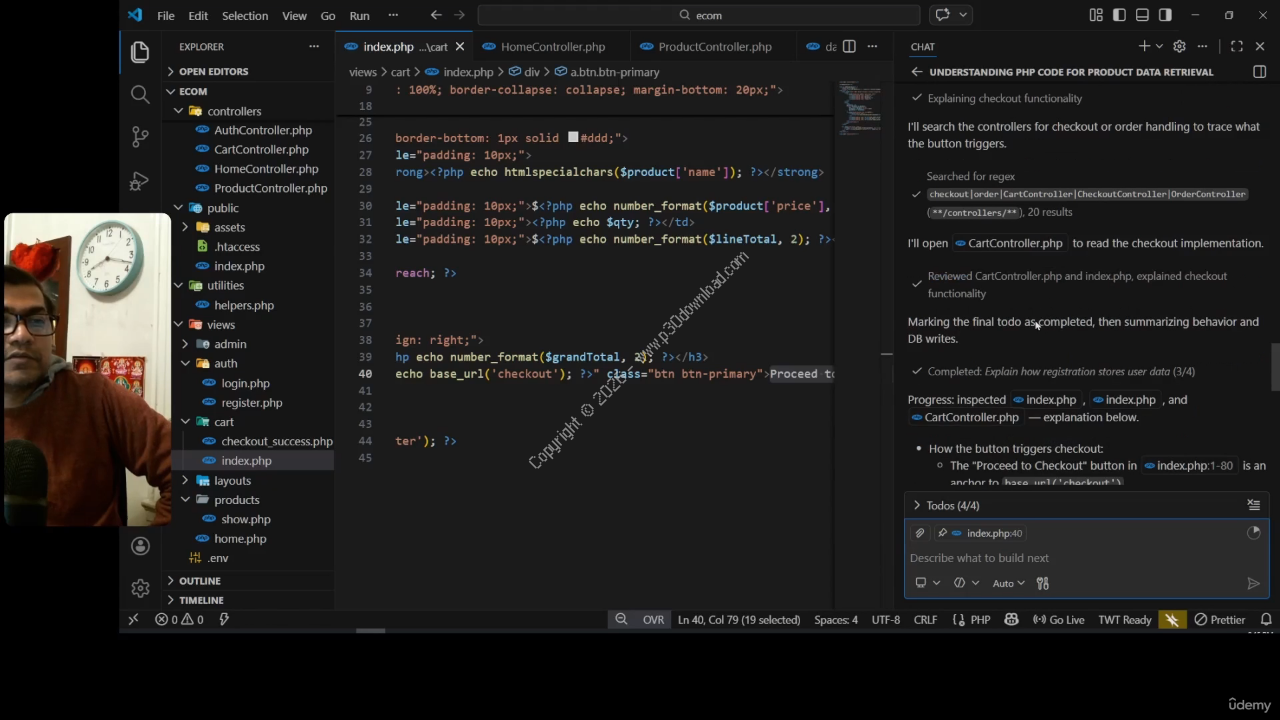The width and height of the screenshot is (1280, 720).
Task: Click Go Live in status bar
Action: pyautogui.click(x=1059, y=620)
